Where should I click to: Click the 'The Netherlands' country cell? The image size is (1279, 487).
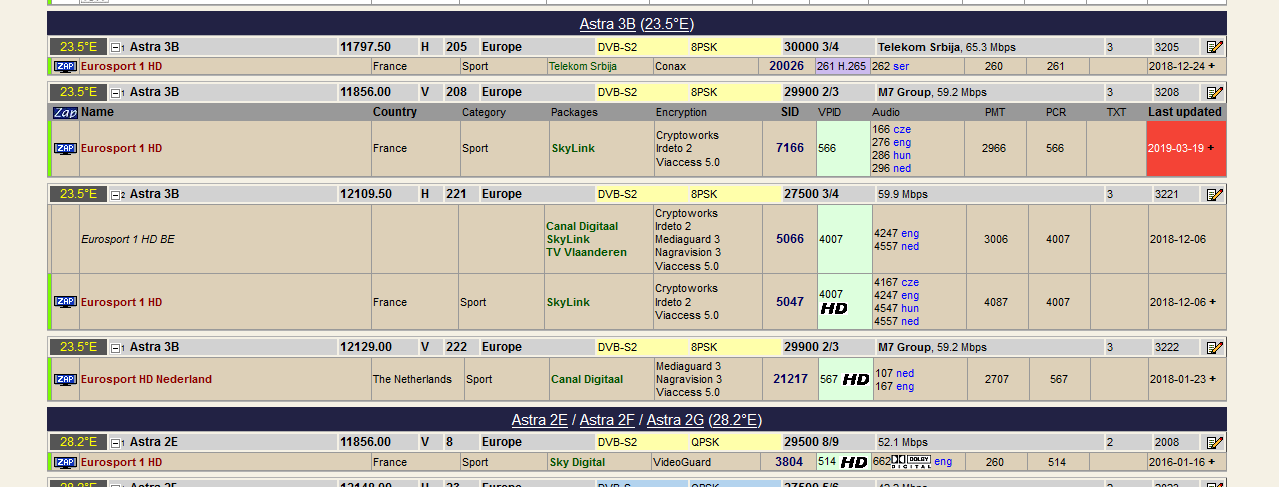[x=412, y=379]
